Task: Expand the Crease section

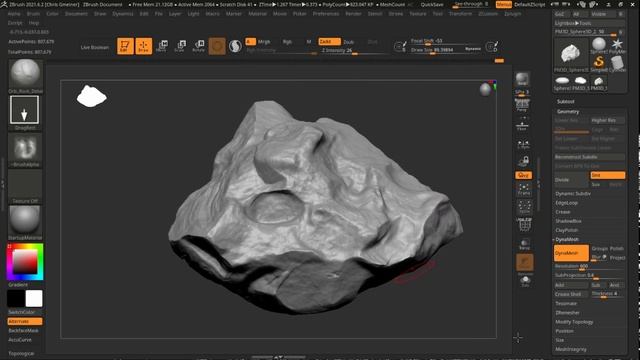Action: [562, 212]
